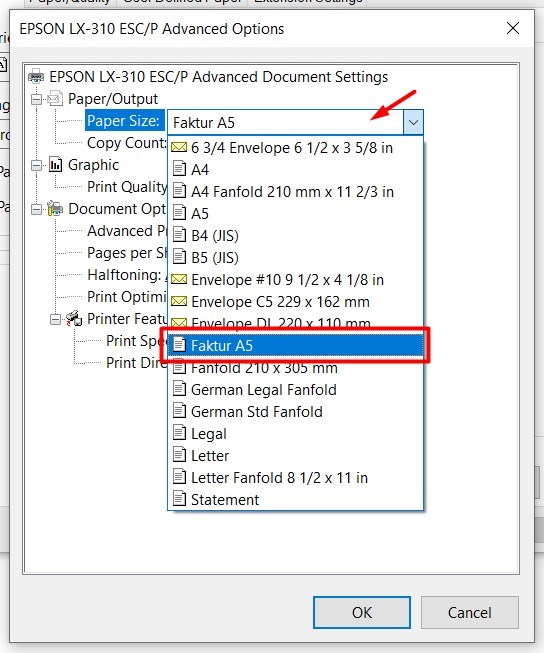Click the Cancel button
This screenshot has width=544, height=653.
click(x=469, y=613)
